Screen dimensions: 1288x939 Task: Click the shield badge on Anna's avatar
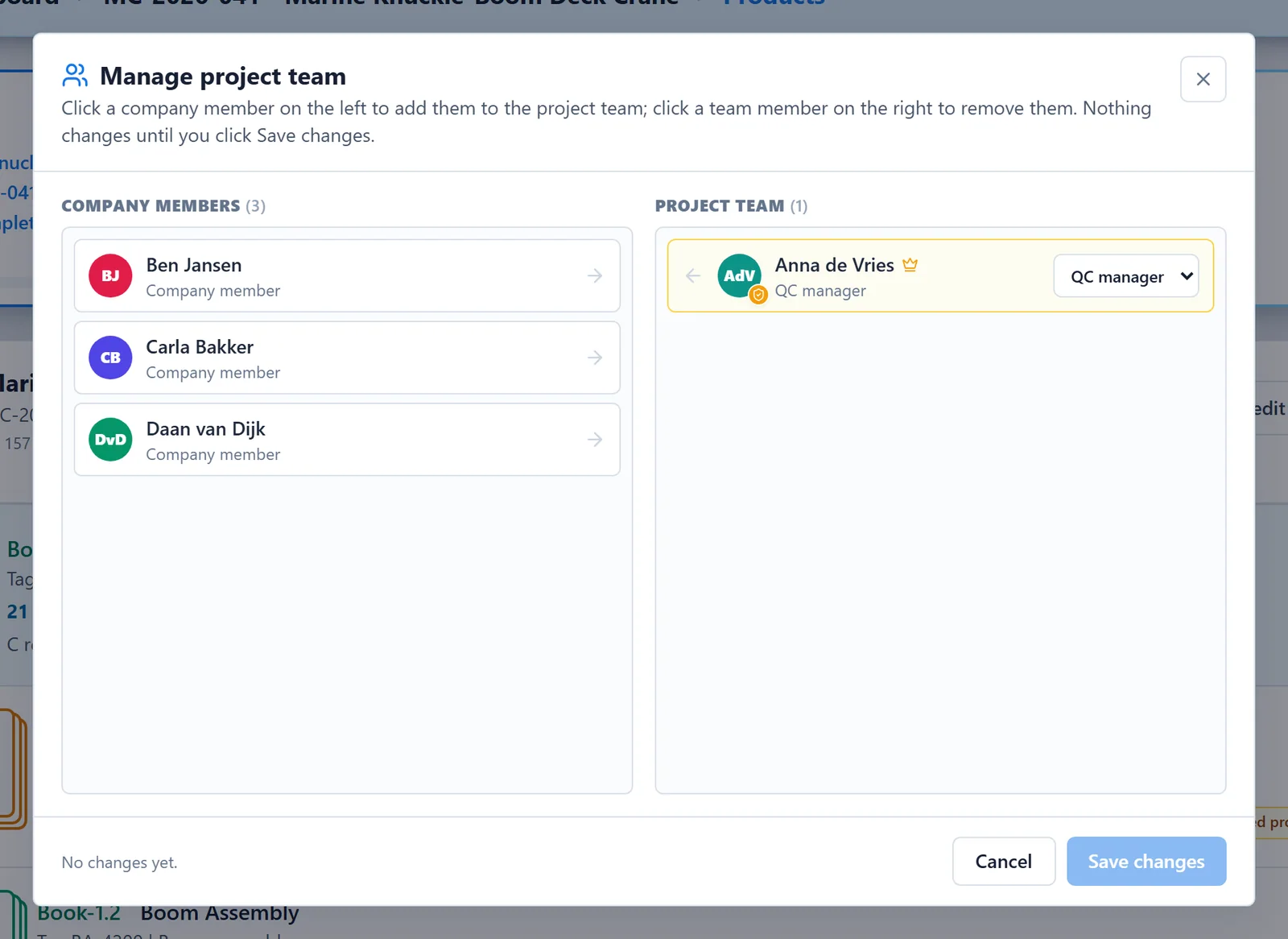click(x=758, y=295)
